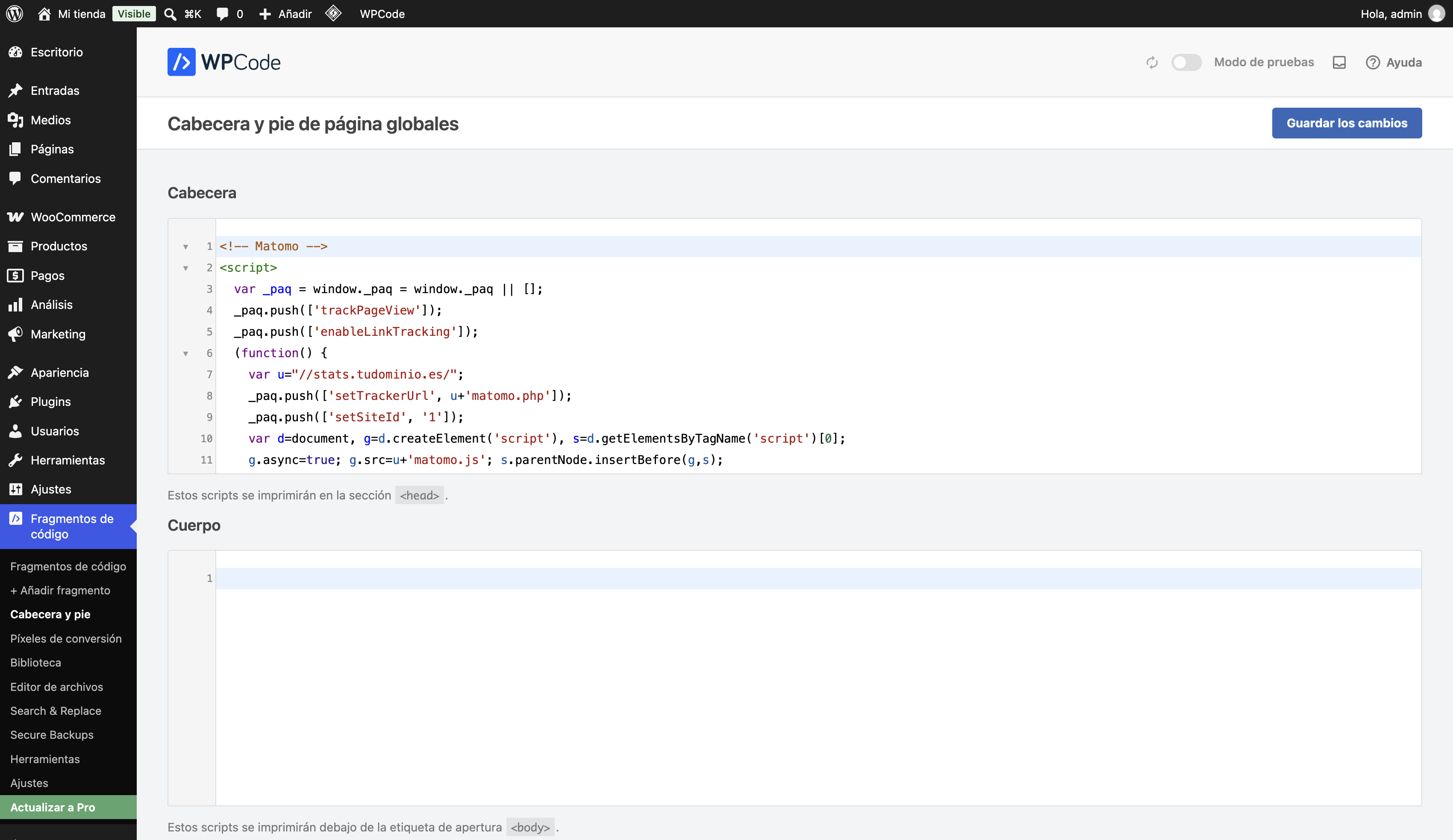This screenshot has height=840, width=1453.
Task: Click the diamond icon in admin bar
Action: [333, 13]
